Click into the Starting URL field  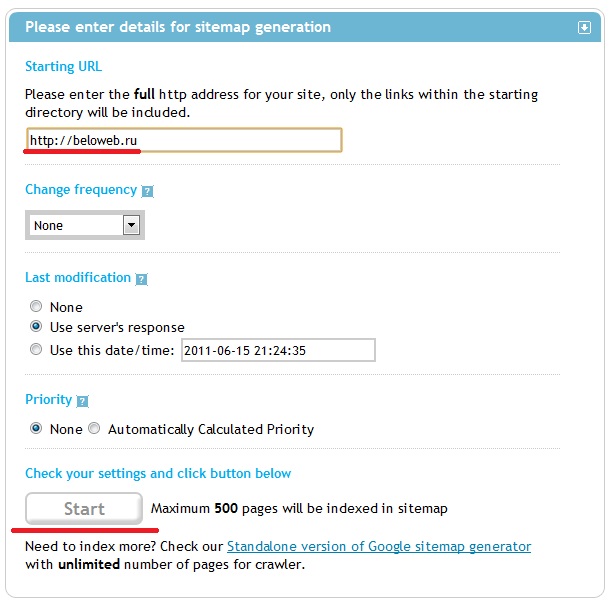184,141
